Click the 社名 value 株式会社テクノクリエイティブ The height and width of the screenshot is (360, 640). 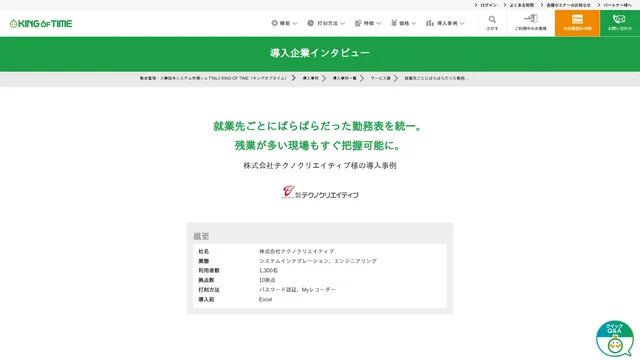[297, 251]
